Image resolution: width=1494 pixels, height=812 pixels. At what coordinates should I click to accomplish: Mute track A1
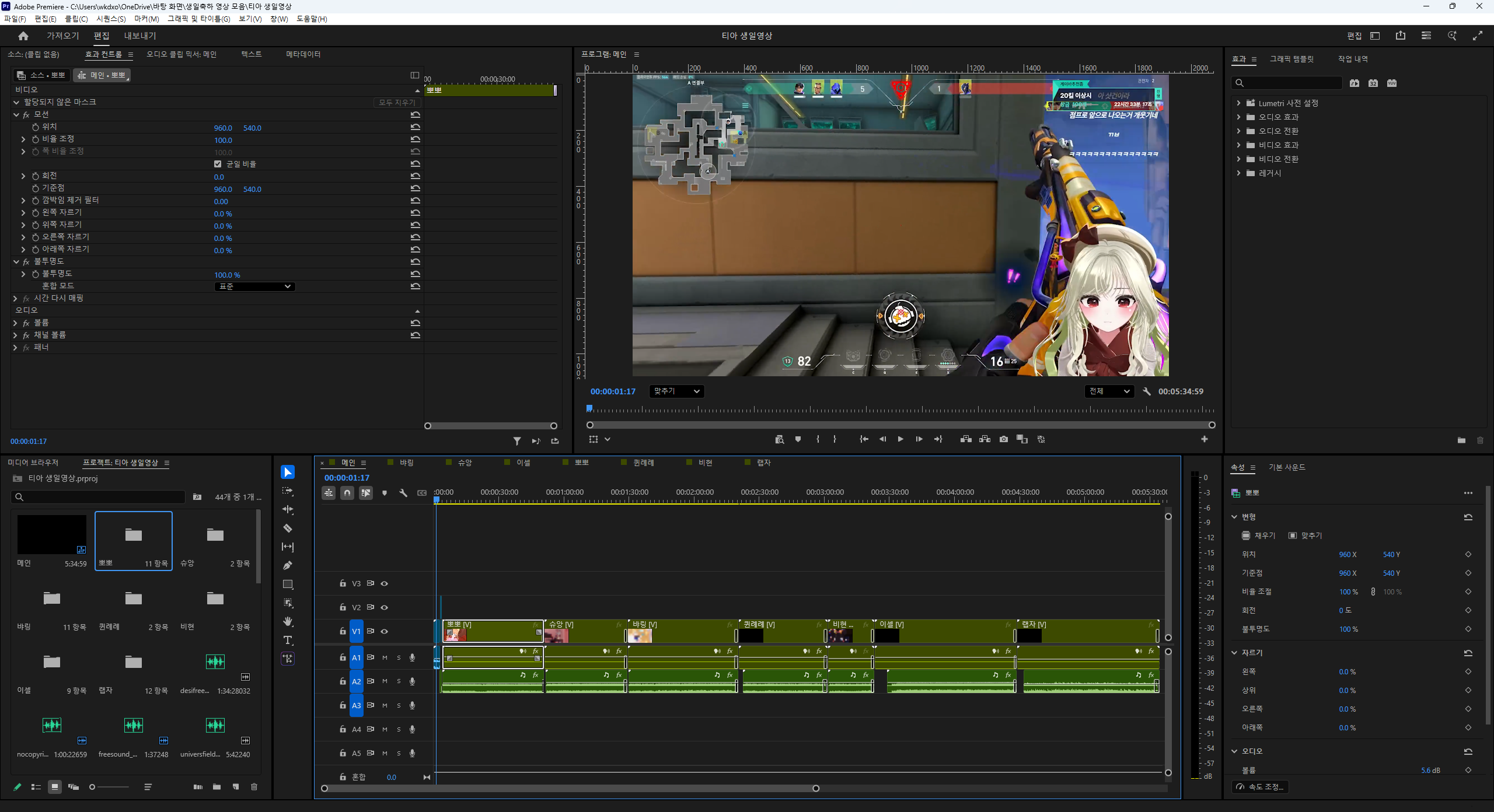click(x=385, y=657)
